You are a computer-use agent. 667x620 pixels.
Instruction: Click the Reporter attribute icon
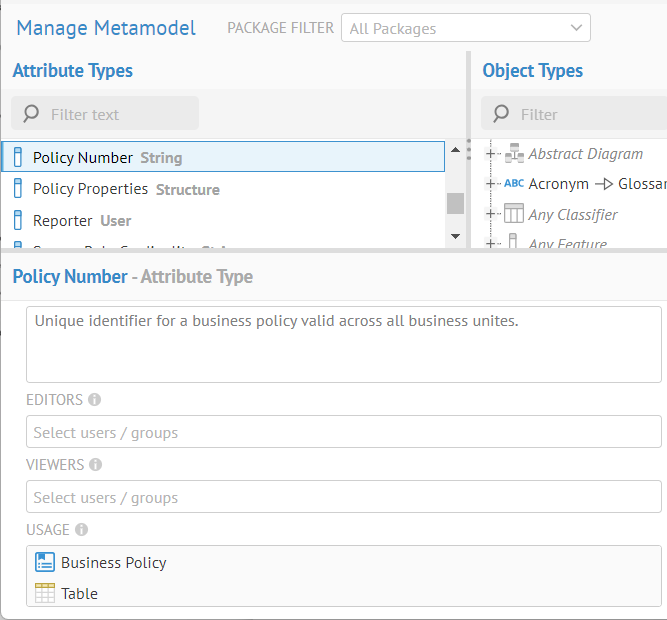pyautogui.click(x=17, y=220)
